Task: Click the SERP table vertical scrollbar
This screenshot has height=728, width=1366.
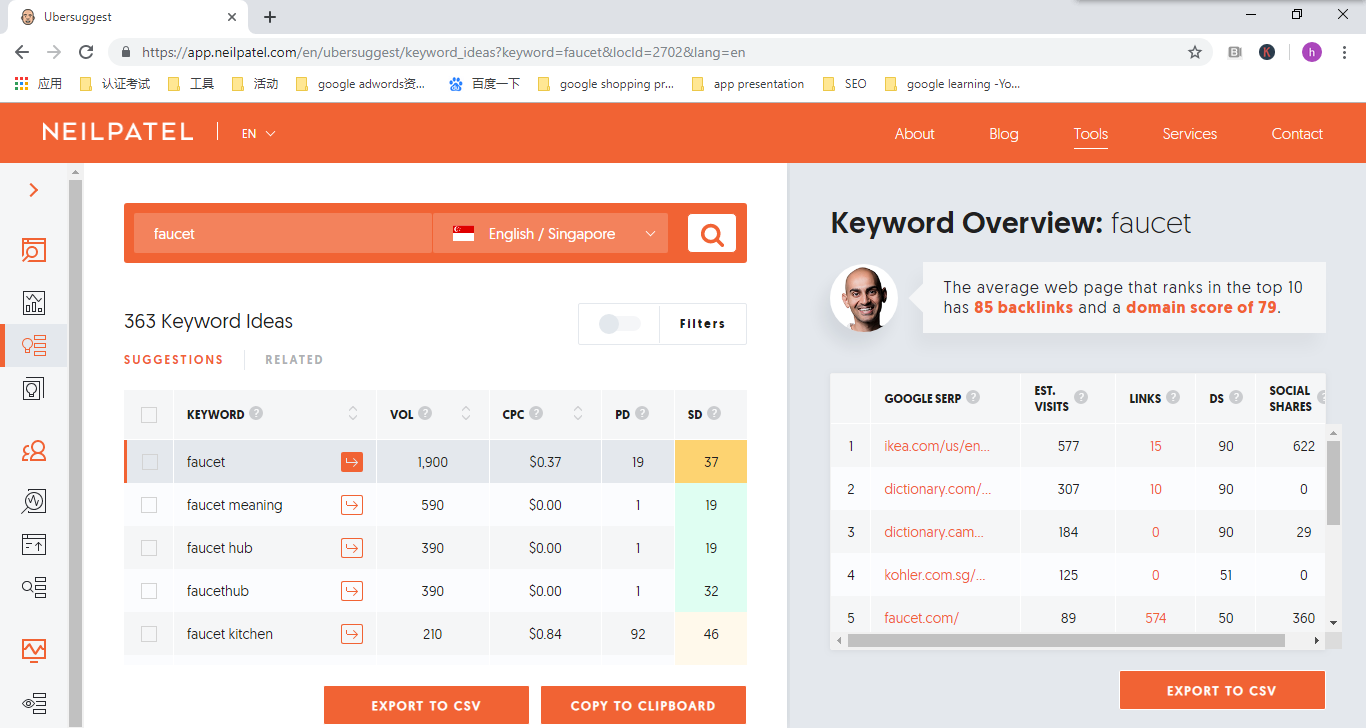Action: (1333, 482)
